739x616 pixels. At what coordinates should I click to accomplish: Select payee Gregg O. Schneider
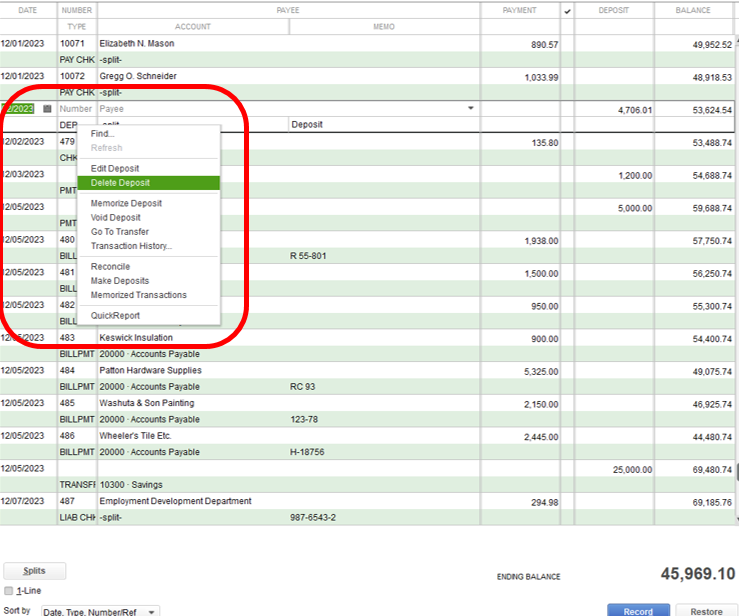point(138,76)
